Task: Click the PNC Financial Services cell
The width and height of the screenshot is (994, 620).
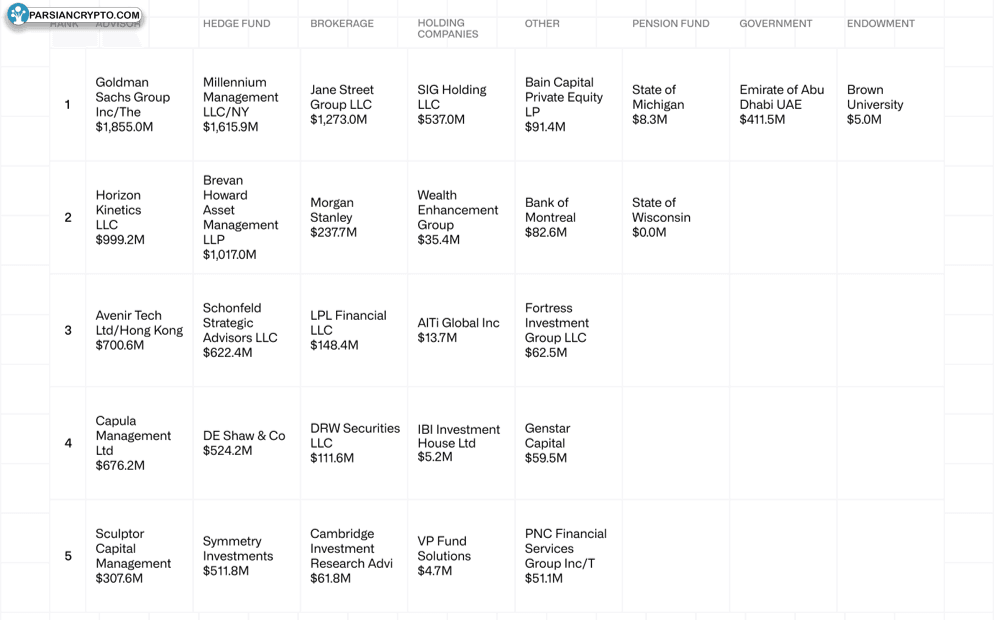Action: 565,556
